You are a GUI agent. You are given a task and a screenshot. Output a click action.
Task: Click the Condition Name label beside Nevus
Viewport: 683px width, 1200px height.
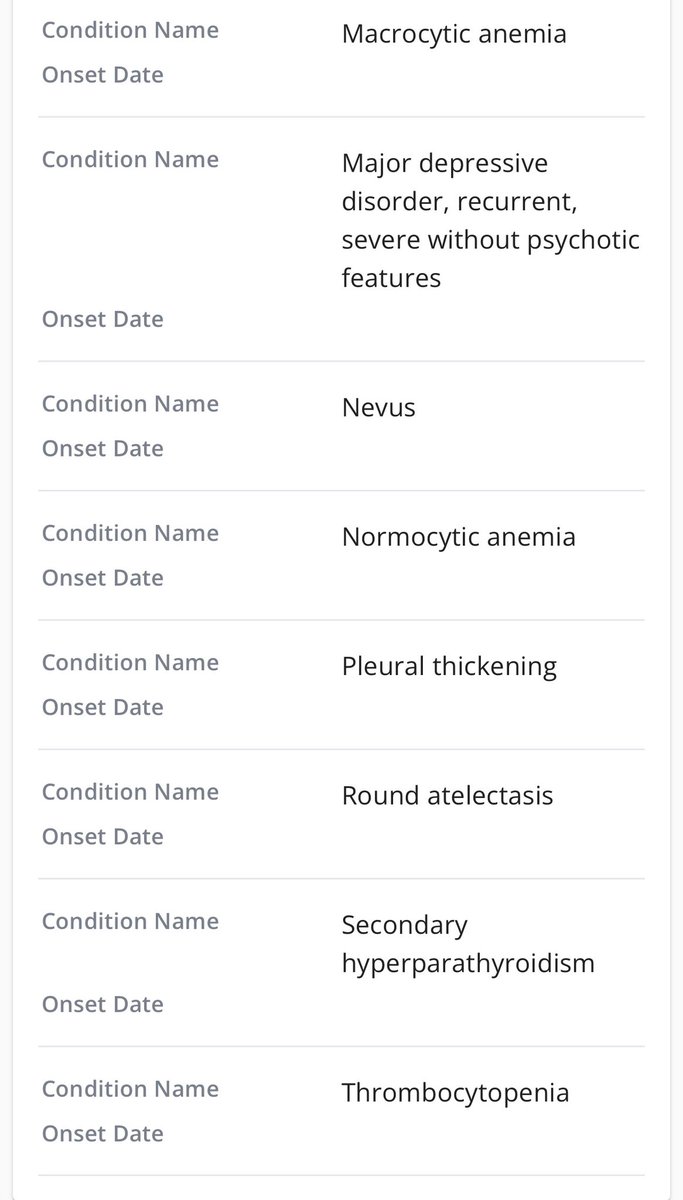coord(130,404)
